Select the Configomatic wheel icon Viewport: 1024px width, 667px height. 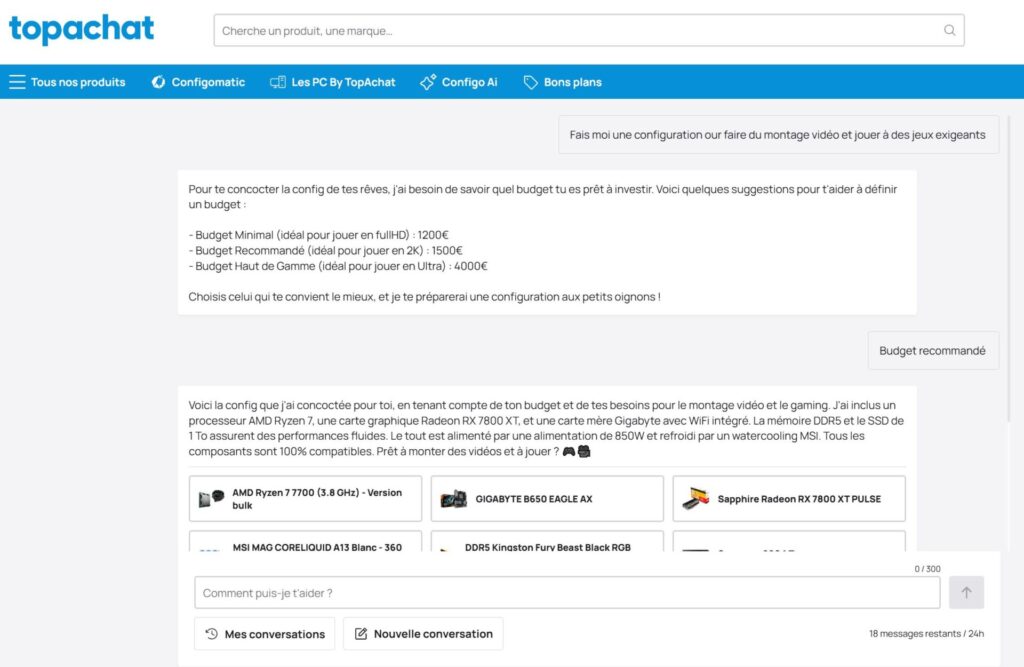click(x=157, y=81)
